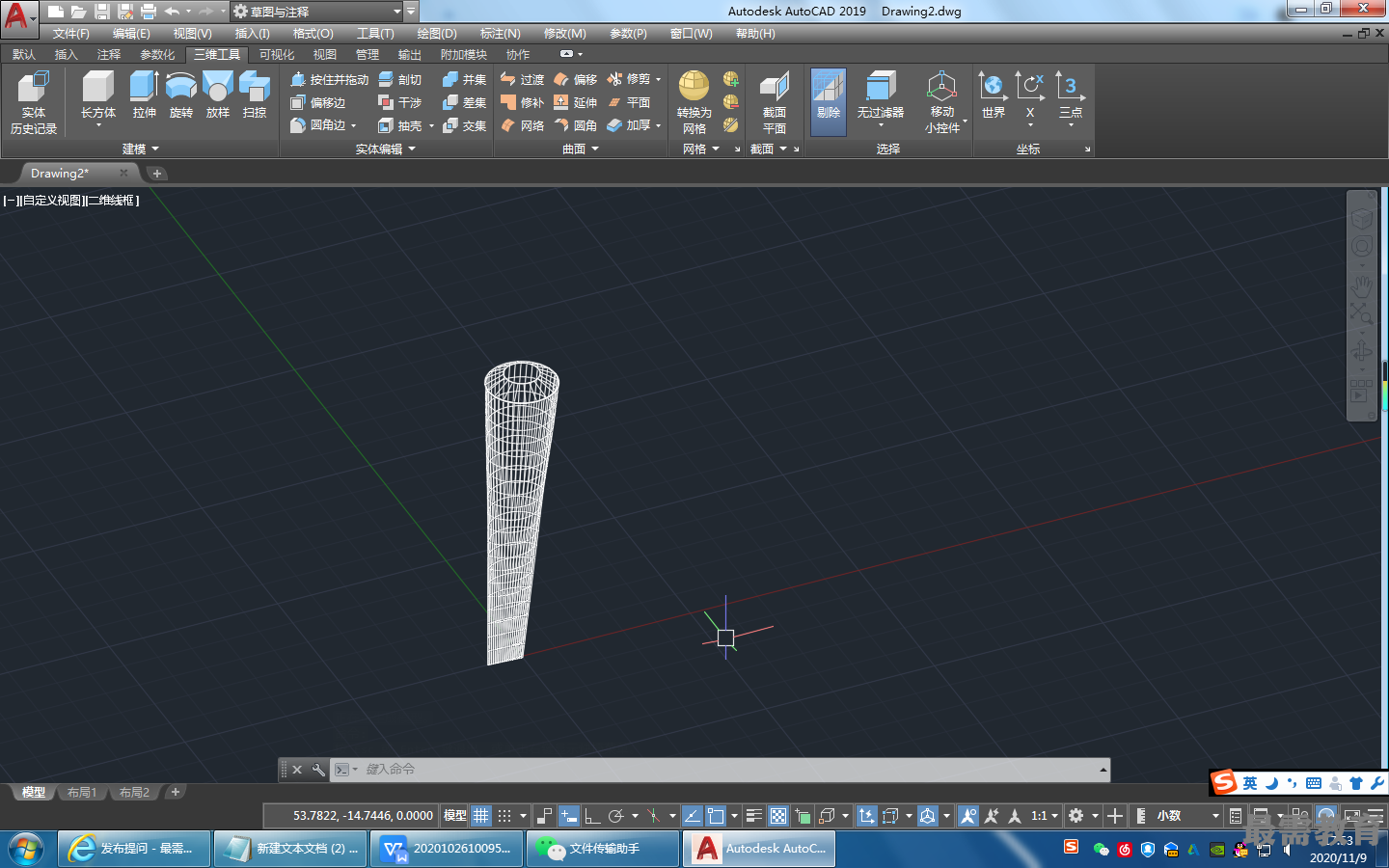The image size is (1389, 868).
Task: Open the 绘图(D) menu
Action: point(437,34)
